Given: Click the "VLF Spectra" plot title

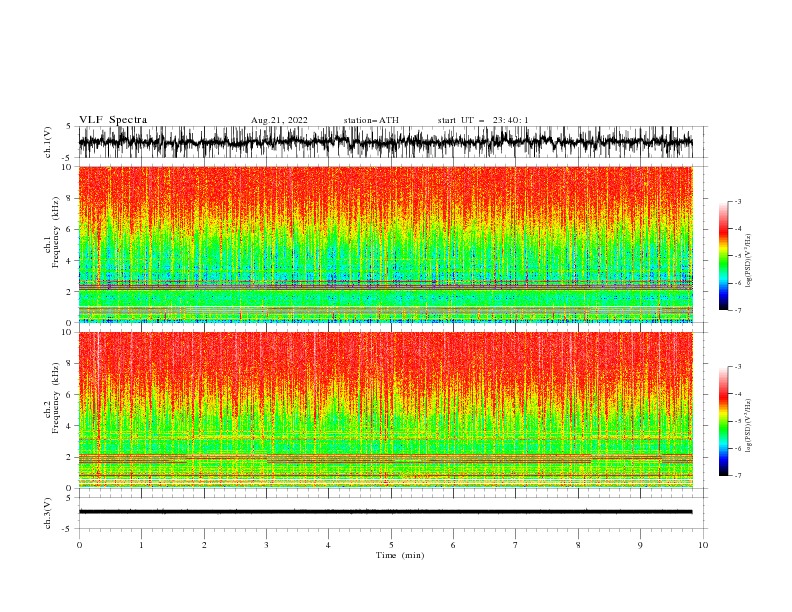Looking at the screenshot, I should pyautogui.click(x=113, y=120).
